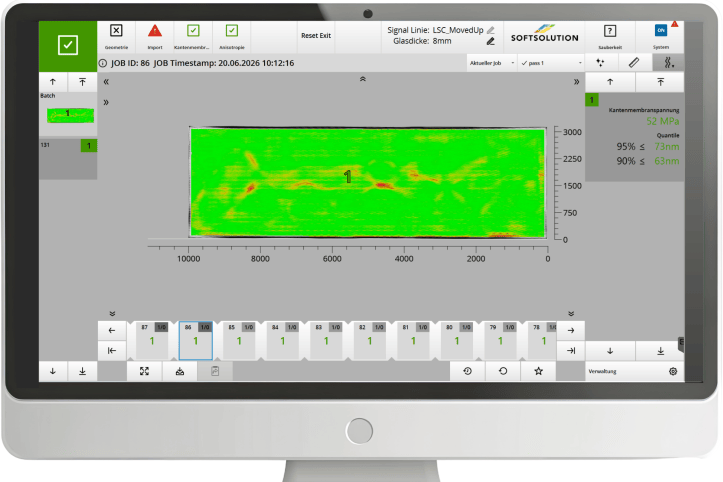The height and width of the screenshot is (482, 723).
Task: Click the star favorite icon
Action: 538,371
